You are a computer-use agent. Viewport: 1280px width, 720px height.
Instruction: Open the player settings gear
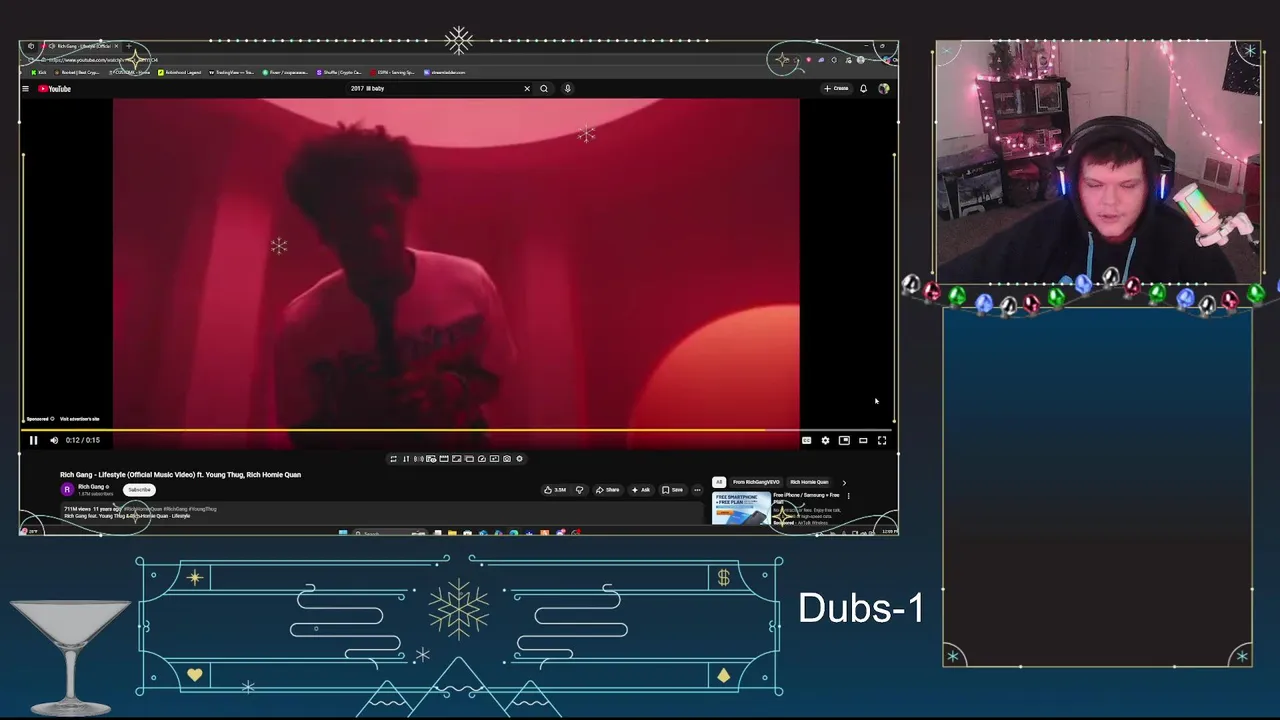(825, 440)
